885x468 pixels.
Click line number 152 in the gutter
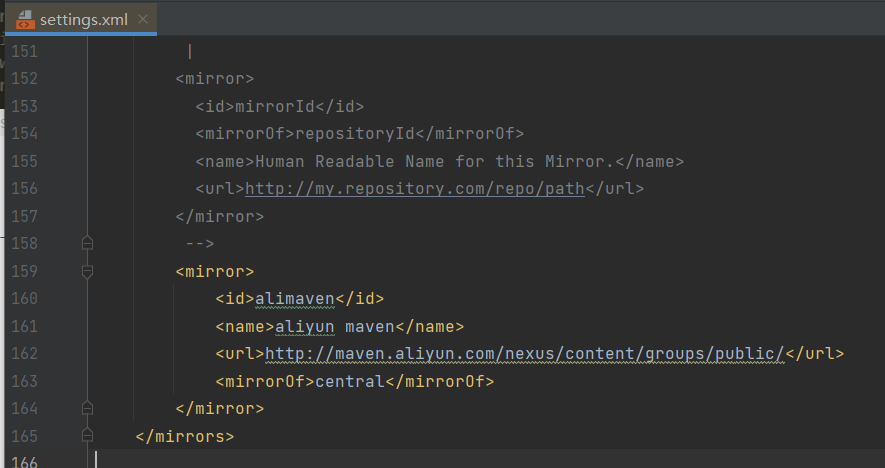pos(24,78)
